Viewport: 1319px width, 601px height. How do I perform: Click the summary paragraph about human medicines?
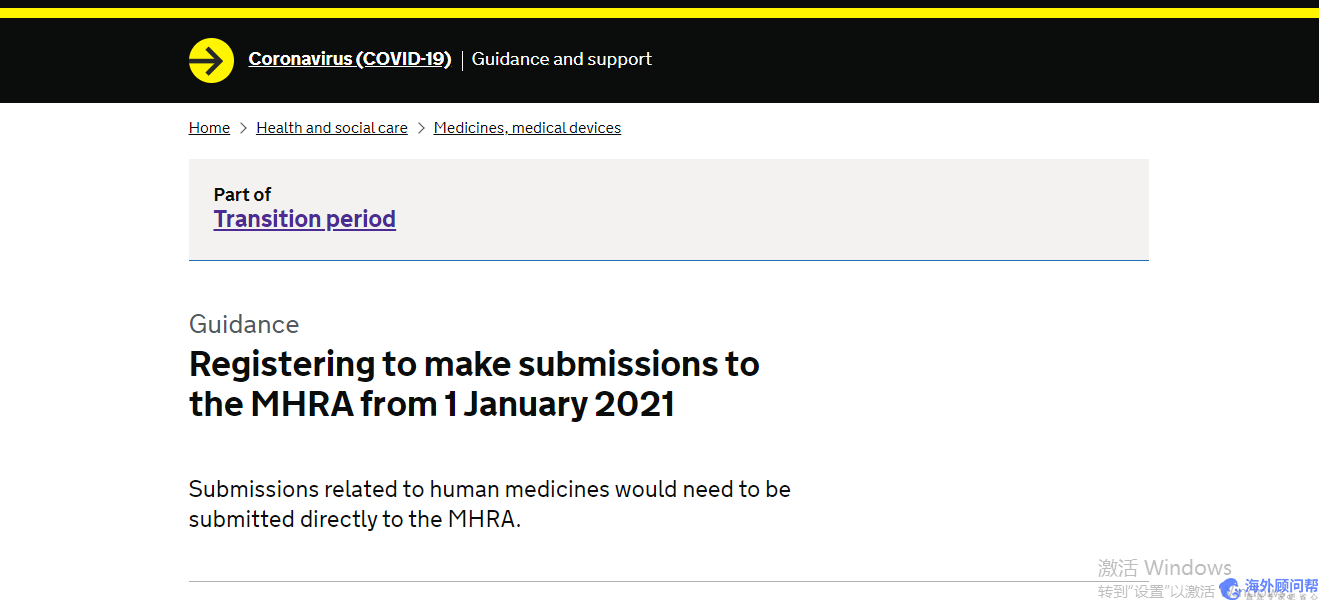pos(489,504)
